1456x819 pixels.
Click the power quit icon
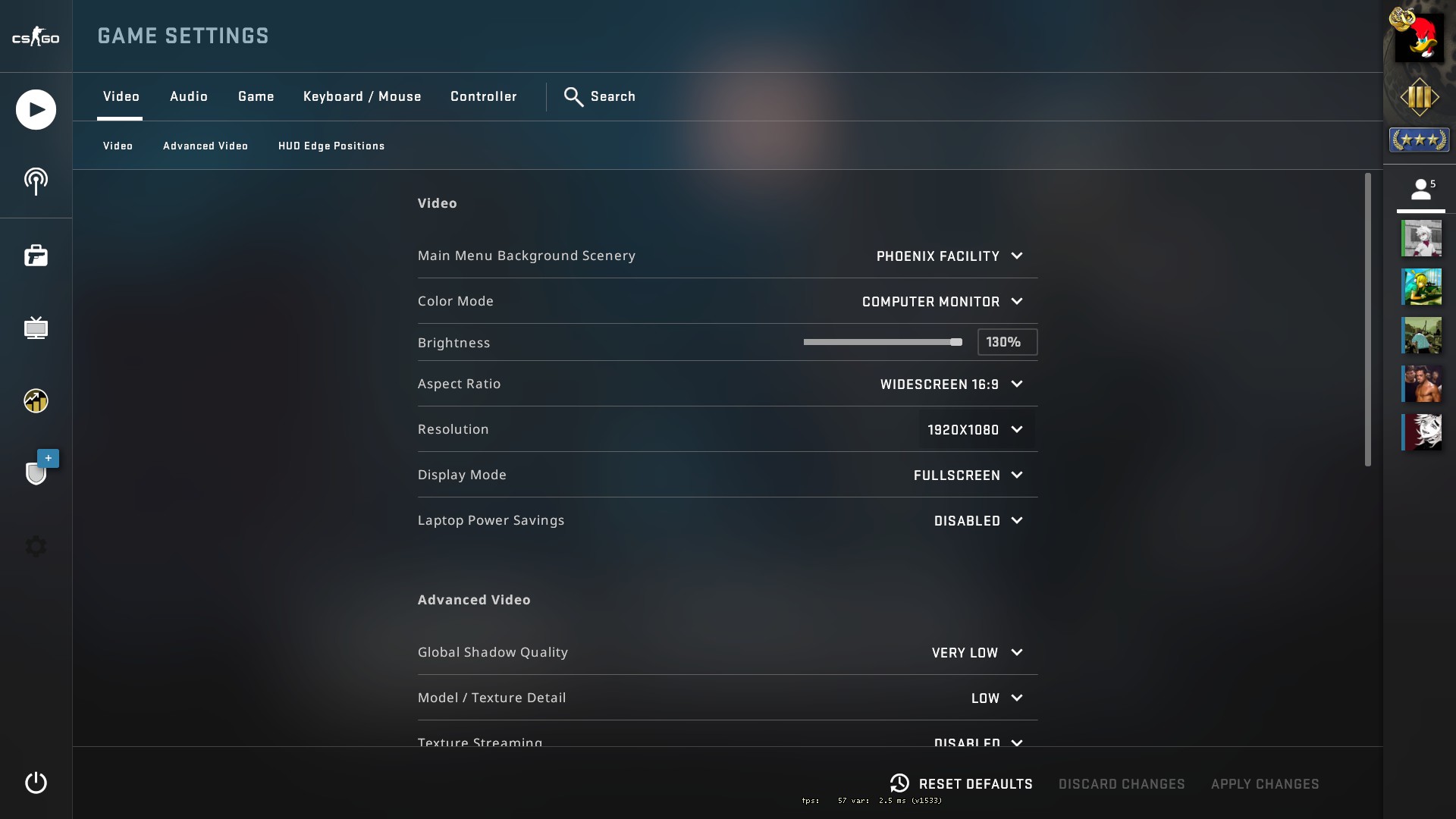click(36, 783)
